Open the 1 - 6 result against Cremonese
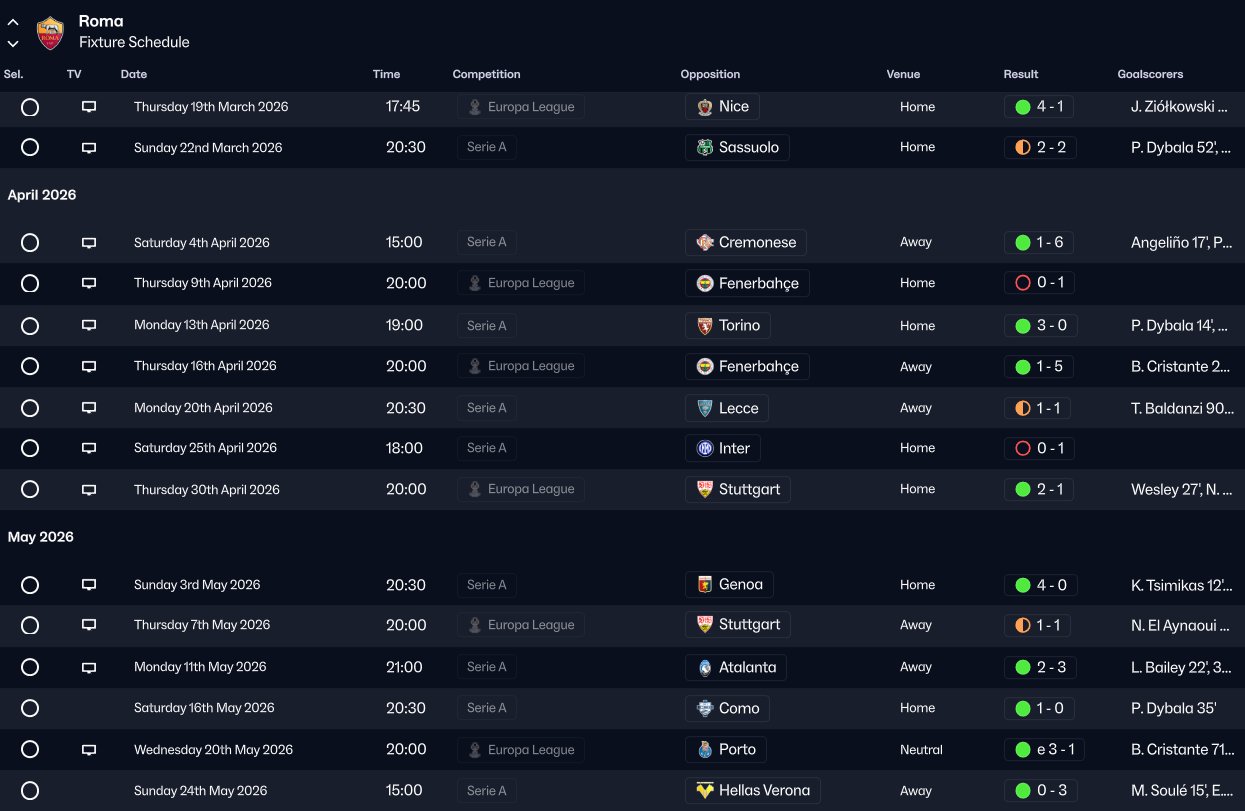1245x811 pixels. pyautogui.click(x=1040, y=243)
